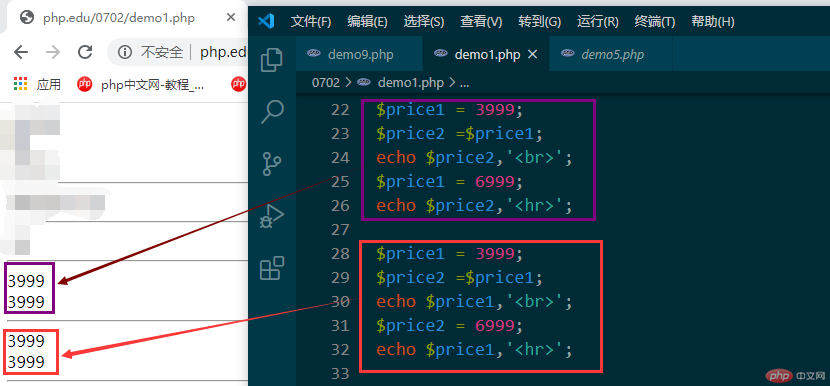
Task: Close the php.edu browser tab
Action: point(231,17)
